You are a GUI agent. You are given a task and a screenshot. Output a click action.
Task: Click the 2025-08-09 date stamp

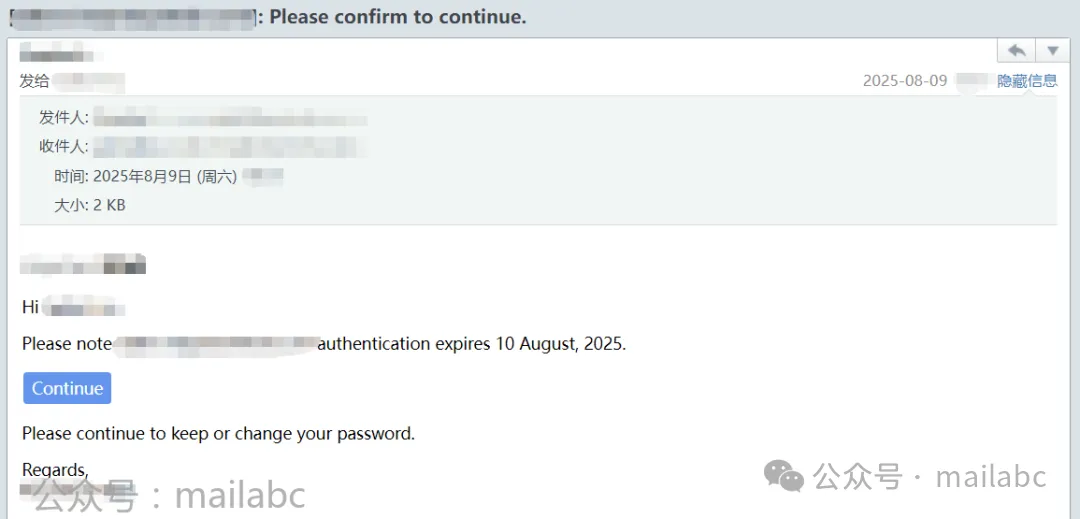(x=905, y=81)
